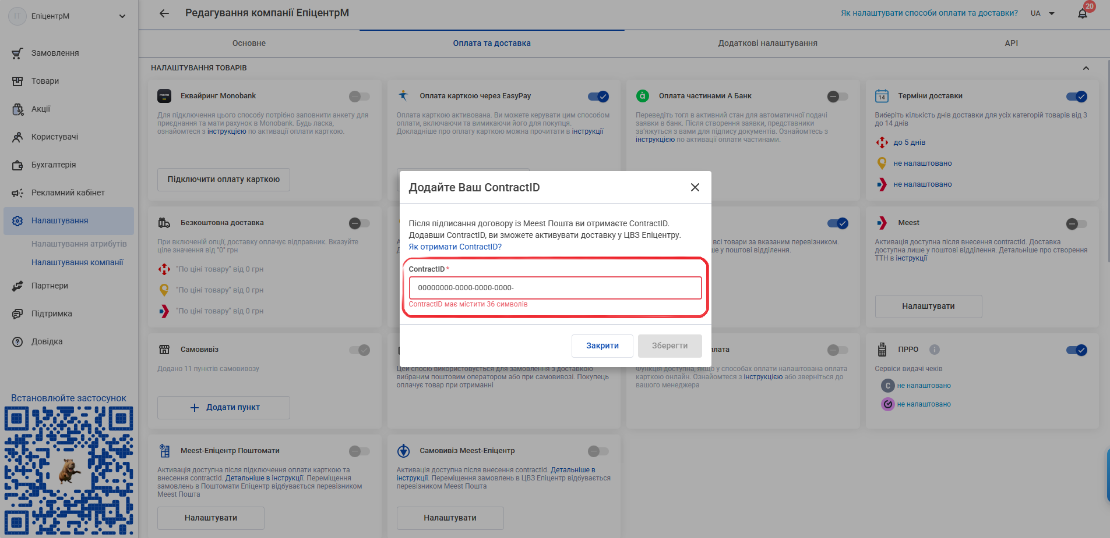
Task: Toggle the Meest delivery switch
Action: pyautogui.click(x=1076, y=224)
